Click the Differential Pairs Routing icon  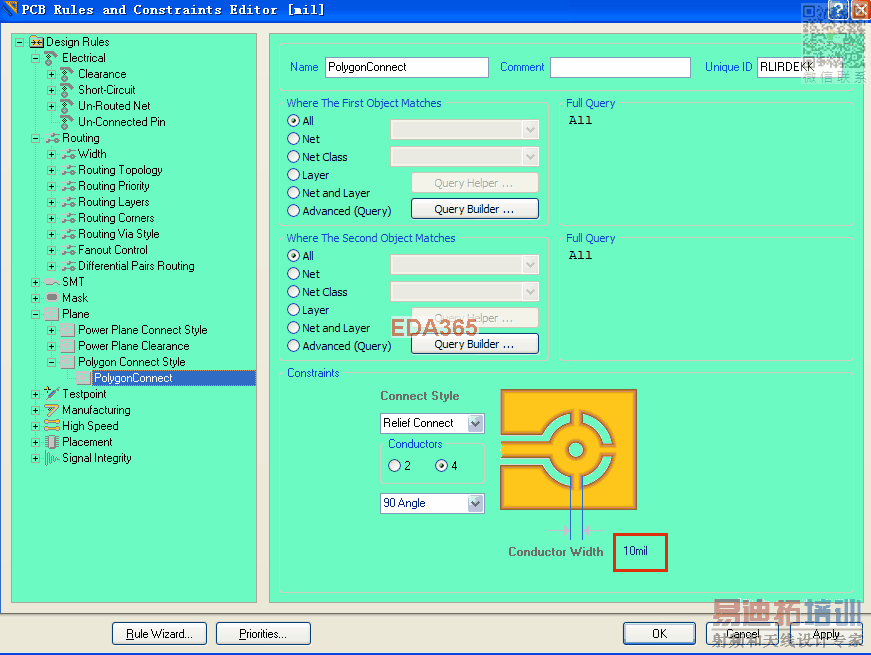point(68,266)
